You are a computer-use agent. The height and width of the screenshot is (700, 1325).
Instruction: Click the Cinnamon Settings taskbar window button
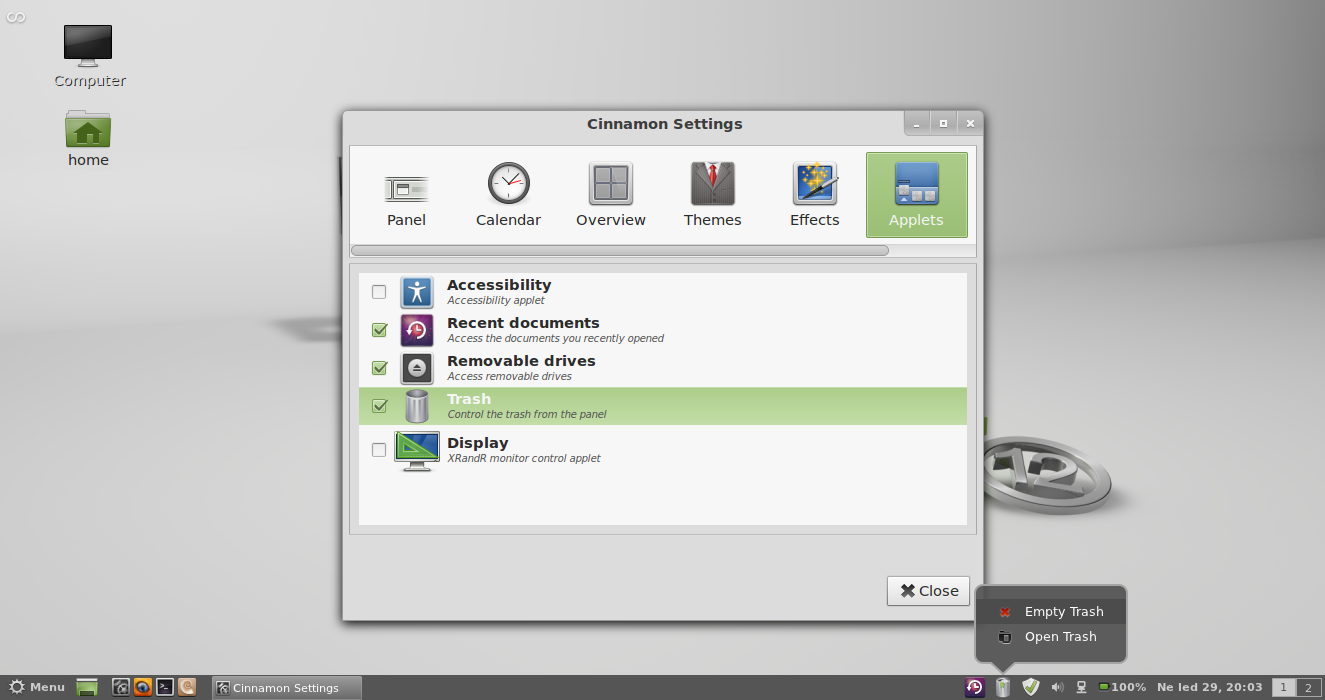click(x=286, y=688)
